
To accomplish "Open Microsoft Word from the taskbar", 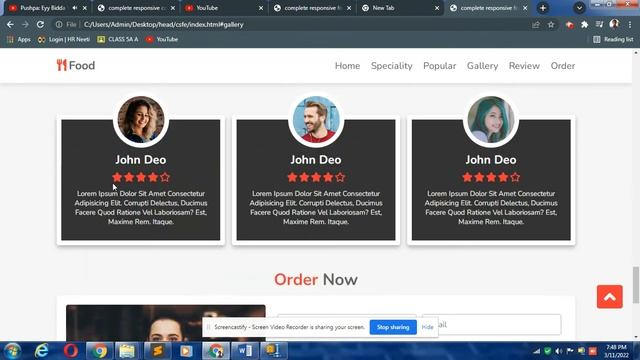I will click(245, 351).
